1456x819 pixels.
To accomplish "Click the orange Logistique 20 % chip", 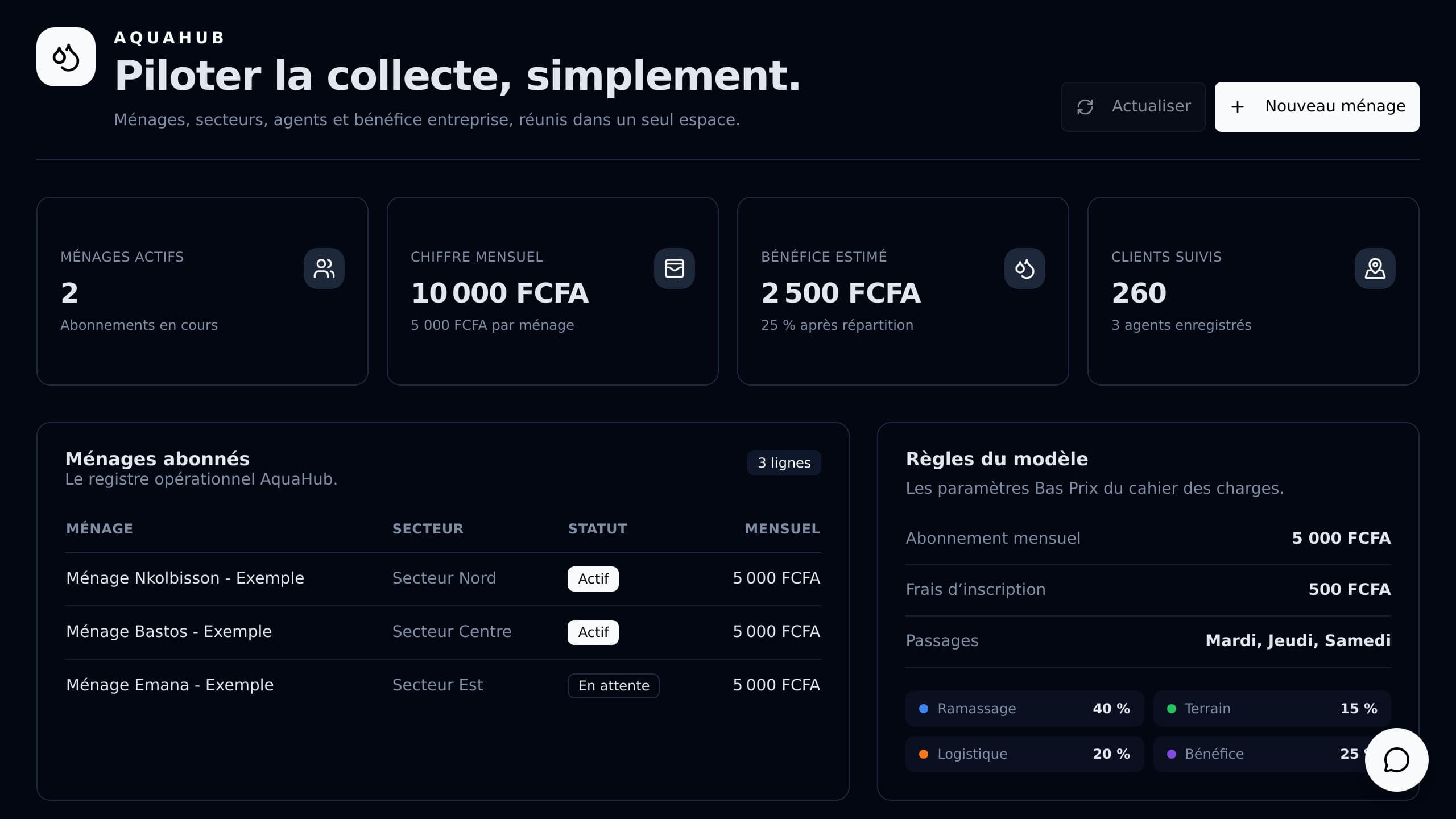I will click(x=1025, y=754).
